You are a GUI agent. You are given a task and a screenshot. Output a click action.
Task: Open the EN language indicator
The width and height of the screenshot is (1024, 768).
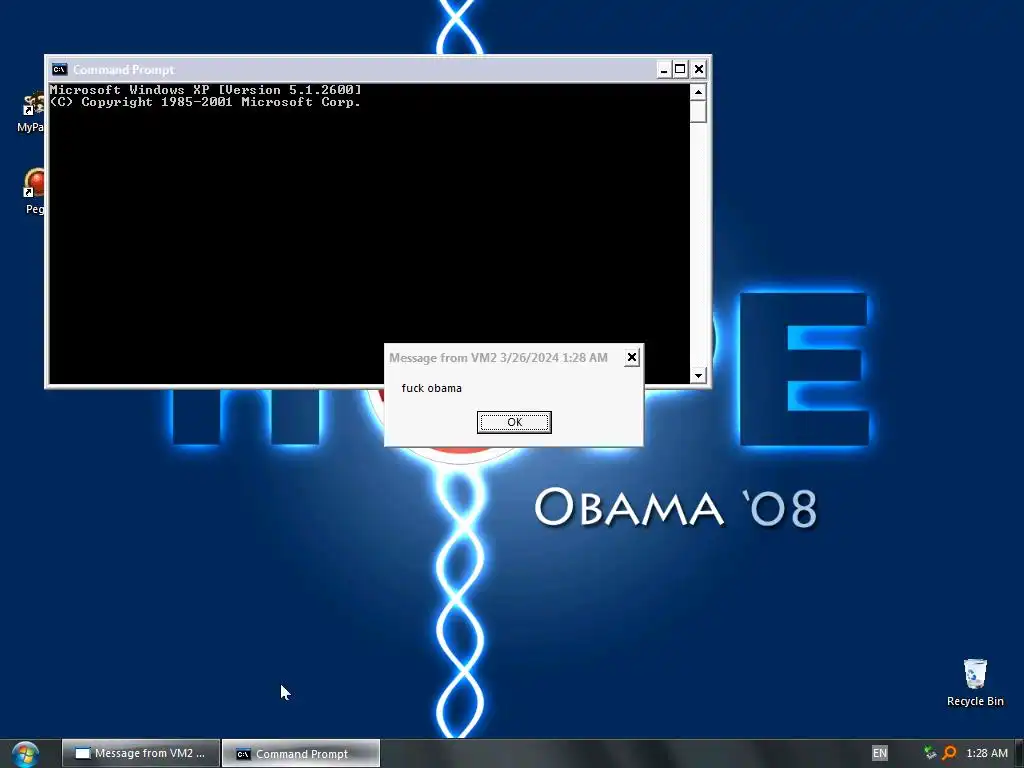click(x=880, y=753)
